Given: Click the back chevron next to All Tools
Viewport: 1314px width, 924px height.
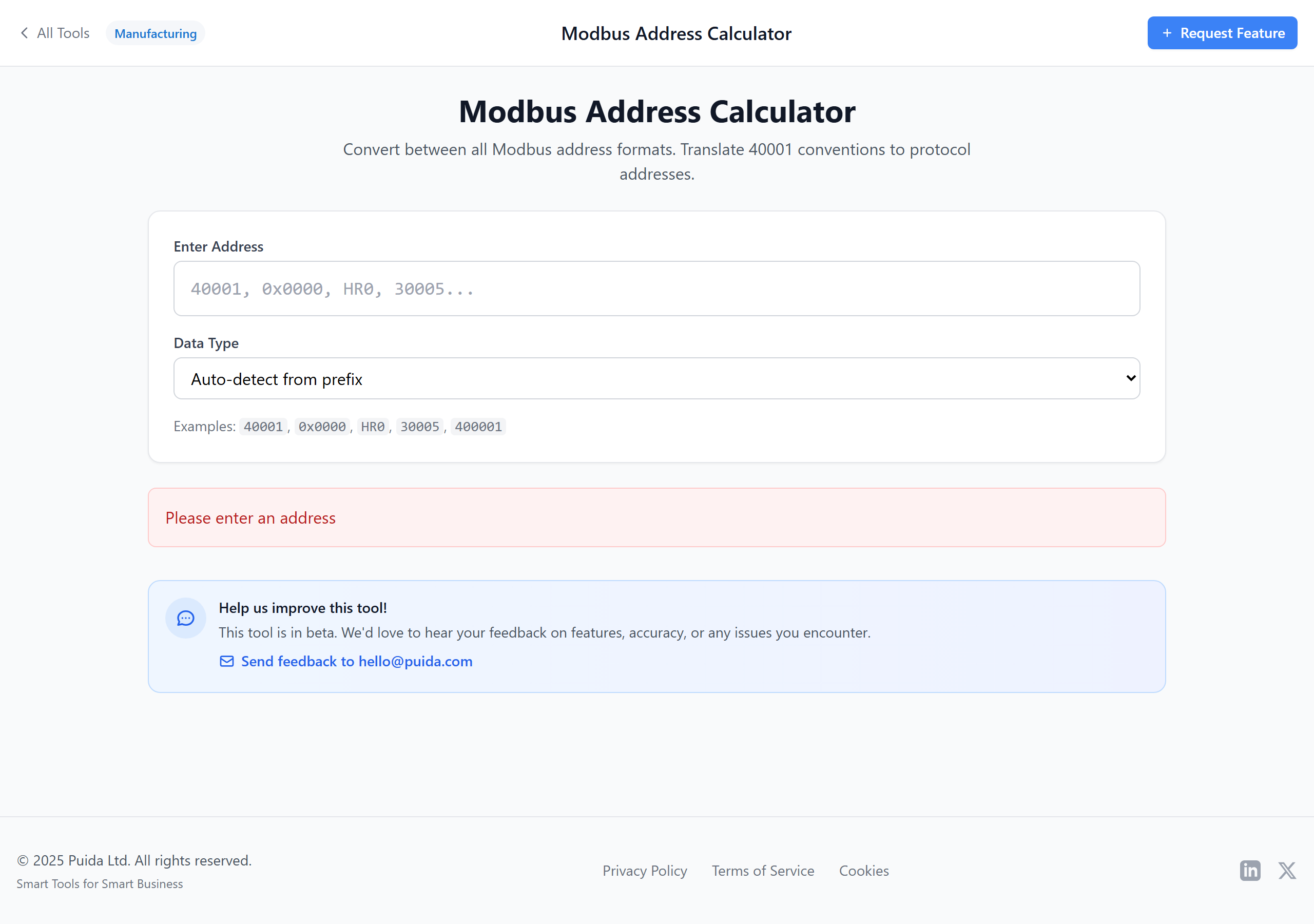Looking at the screenshot, I should click(24, 33).
